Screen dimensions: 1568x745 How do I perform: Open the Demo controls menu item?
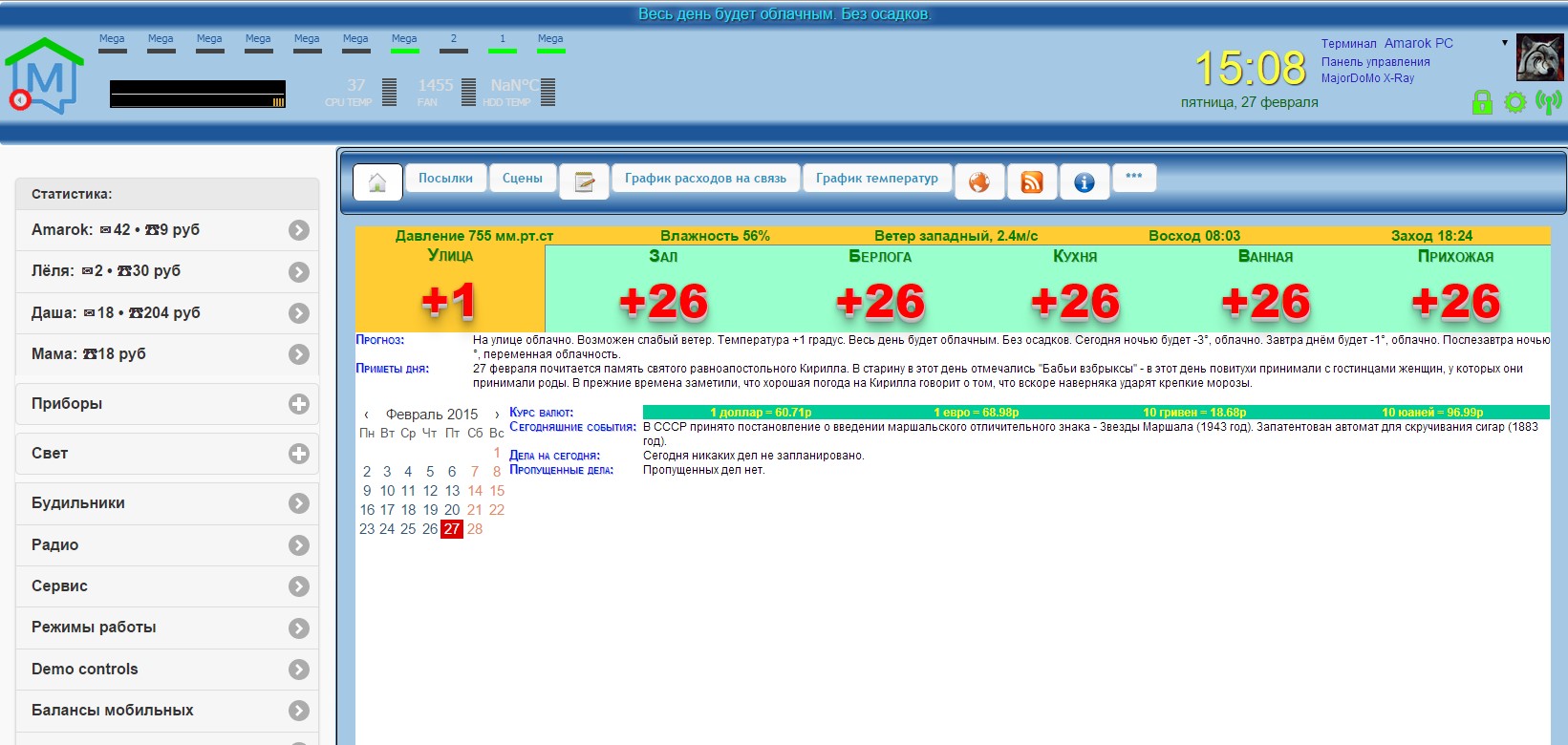point(167,670)
